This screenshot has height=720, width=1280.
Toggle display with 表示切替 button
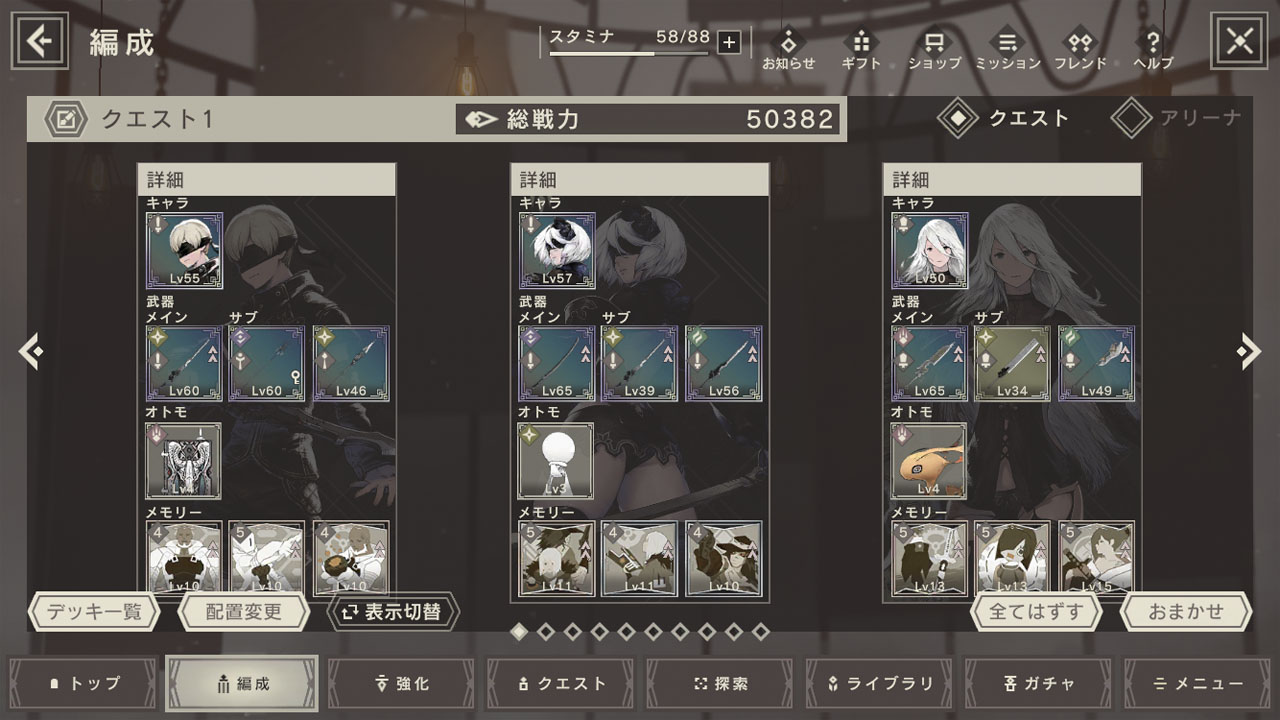click(393, 612)
